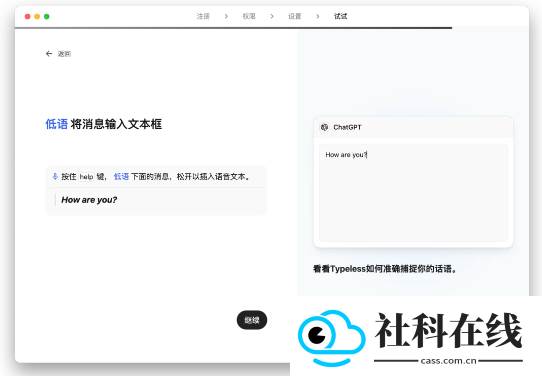The height and width of the screenshot is (376, 542).
Task: Click the cass.com.cn watermark link
Action: 448,361
